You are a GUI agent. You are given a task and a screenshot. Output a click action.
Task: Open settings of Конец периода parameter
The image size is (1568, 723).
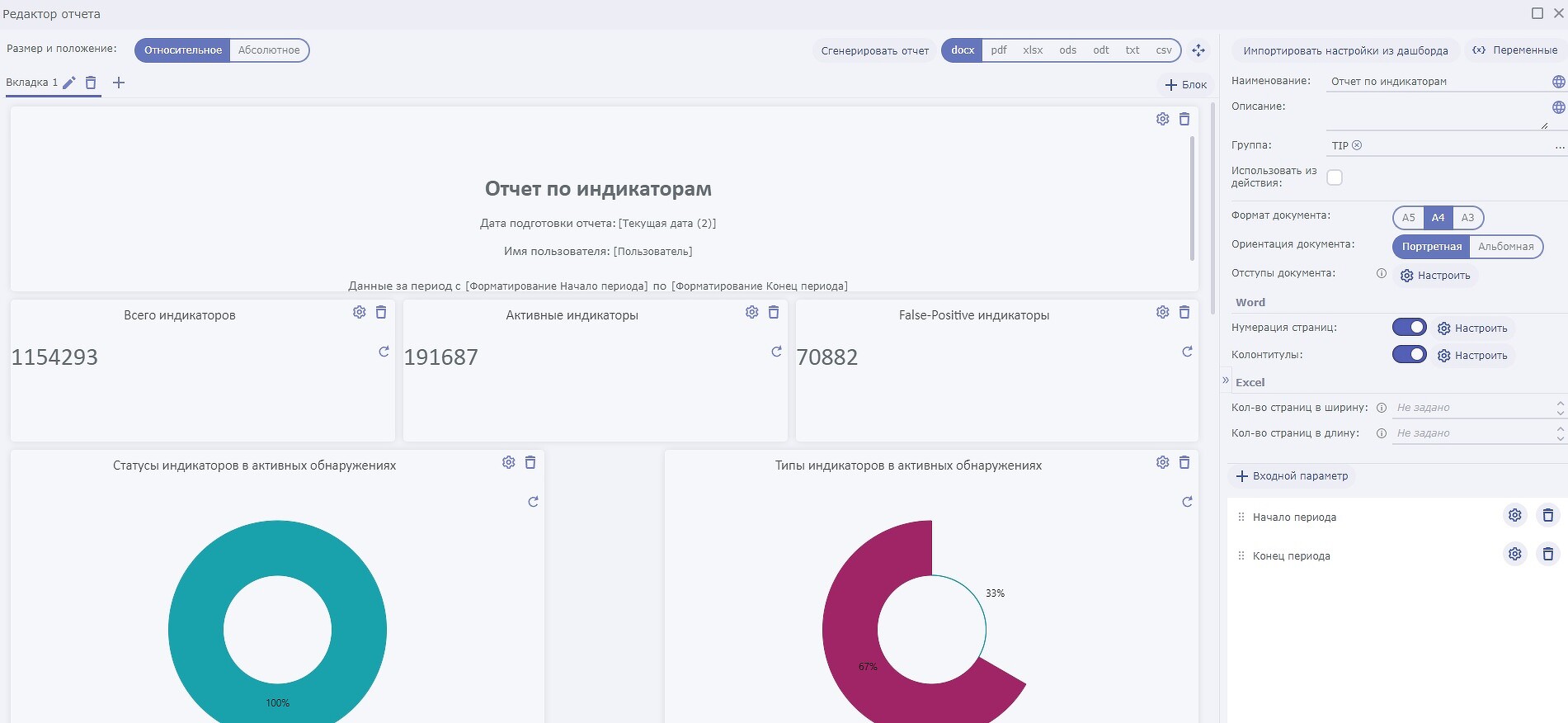coord(1515,554)
